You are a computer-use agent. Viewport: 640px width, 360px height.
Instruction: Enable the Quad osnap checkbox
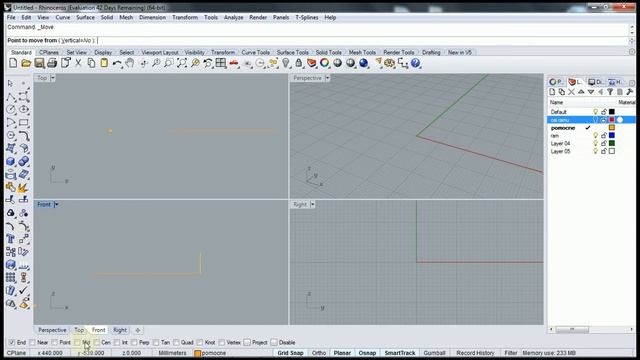tap(176, 342)
